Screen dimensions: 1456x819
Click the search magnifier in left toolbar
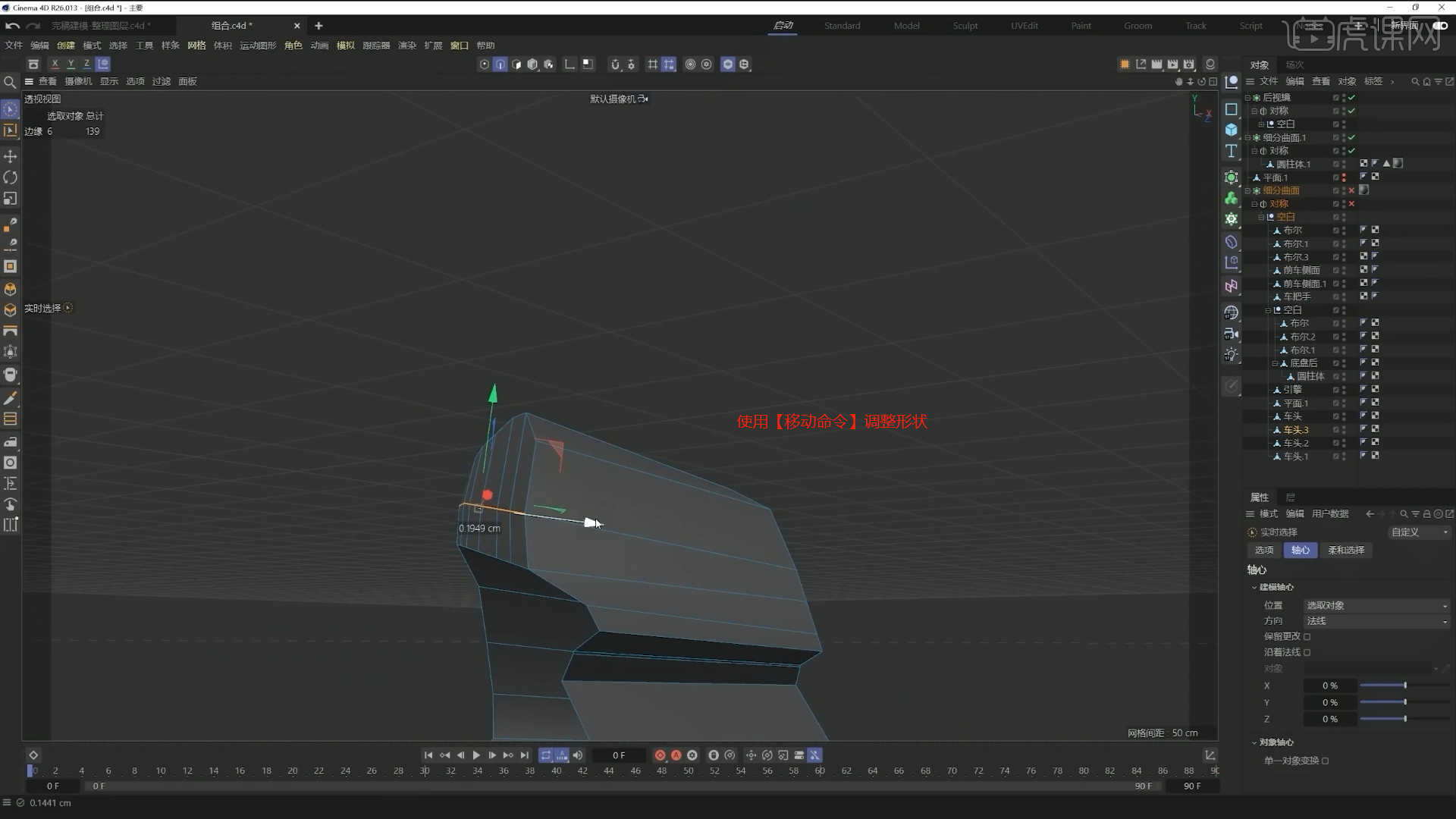(10, 82)
